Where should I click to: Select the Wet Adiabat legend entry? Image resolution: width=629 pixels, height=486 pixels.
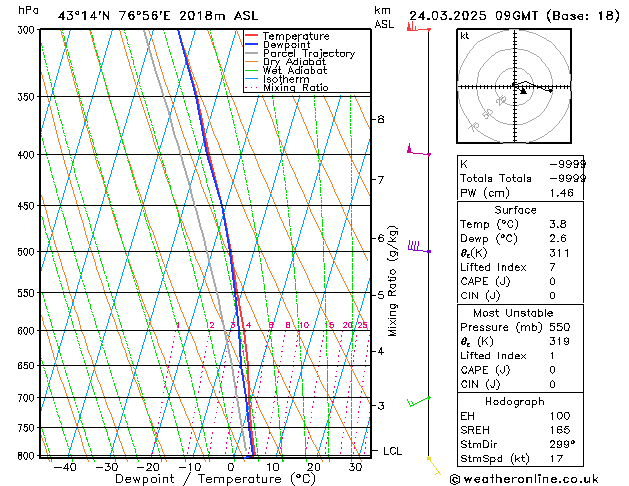294,71
